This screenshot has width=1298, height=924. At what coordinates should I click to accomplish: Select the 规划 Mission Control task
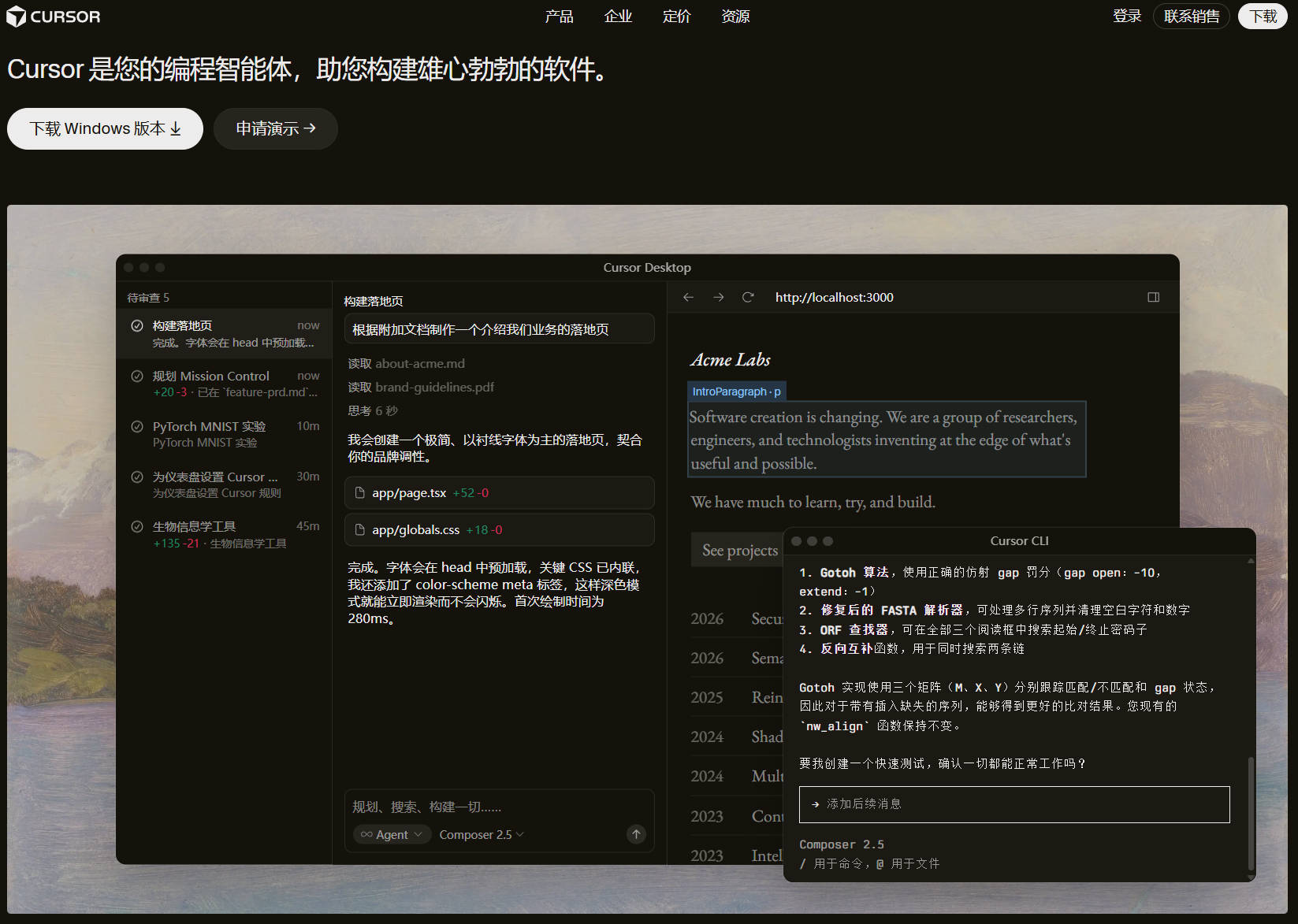click(x=224, y=384)
